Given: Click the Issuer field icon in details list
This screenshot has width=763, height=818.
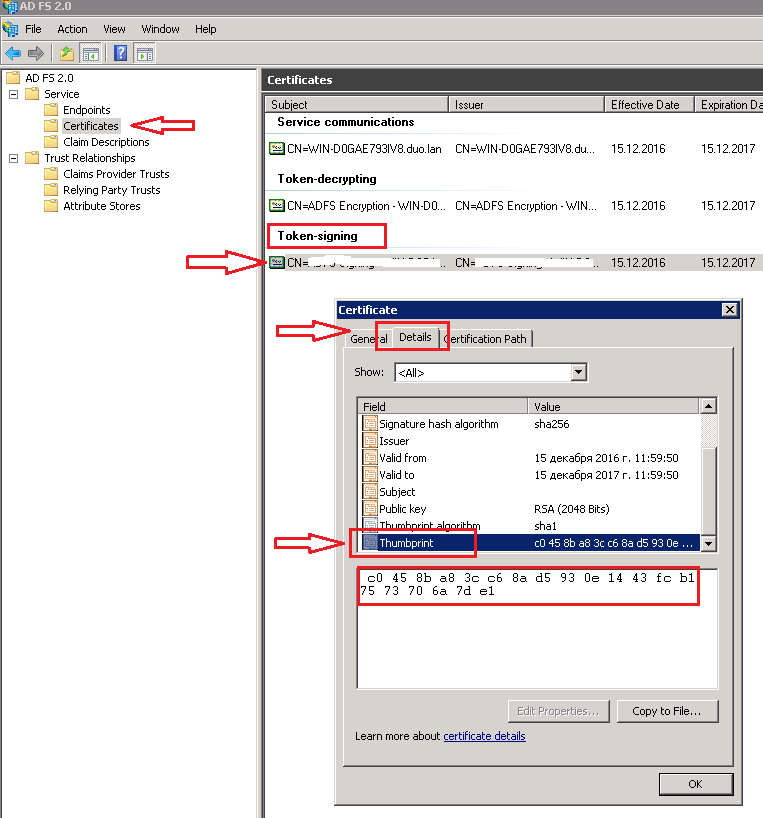Looking at the screenshot, I should [x=370, y=441].
